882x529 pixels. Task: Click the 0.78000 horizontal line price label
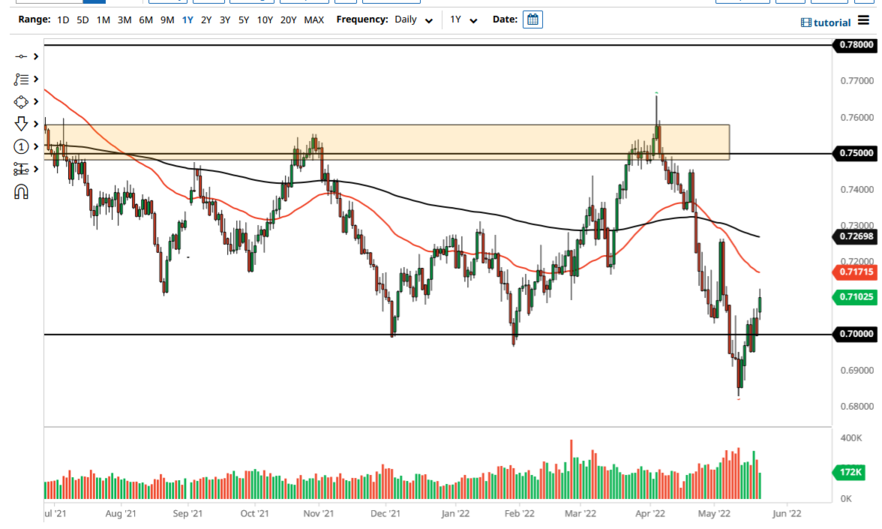[855, 44]
